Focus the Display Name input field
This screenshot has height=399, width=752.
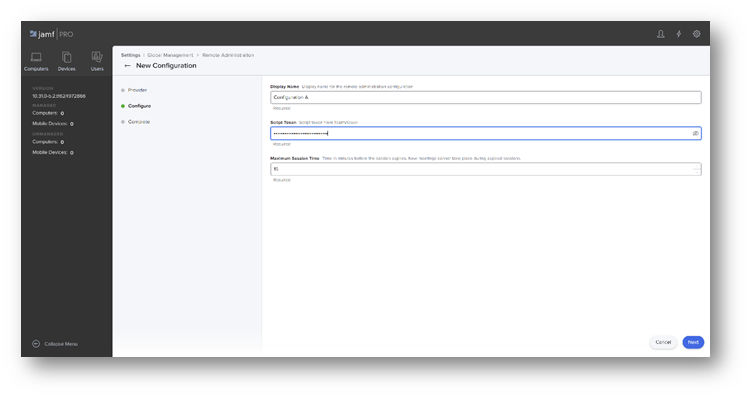[x=485, y=97]
